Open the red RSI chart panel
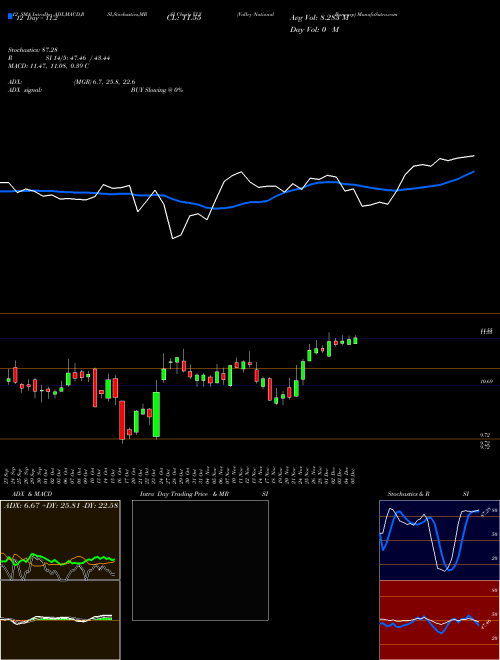500x660 pixels. pos(439,620)
